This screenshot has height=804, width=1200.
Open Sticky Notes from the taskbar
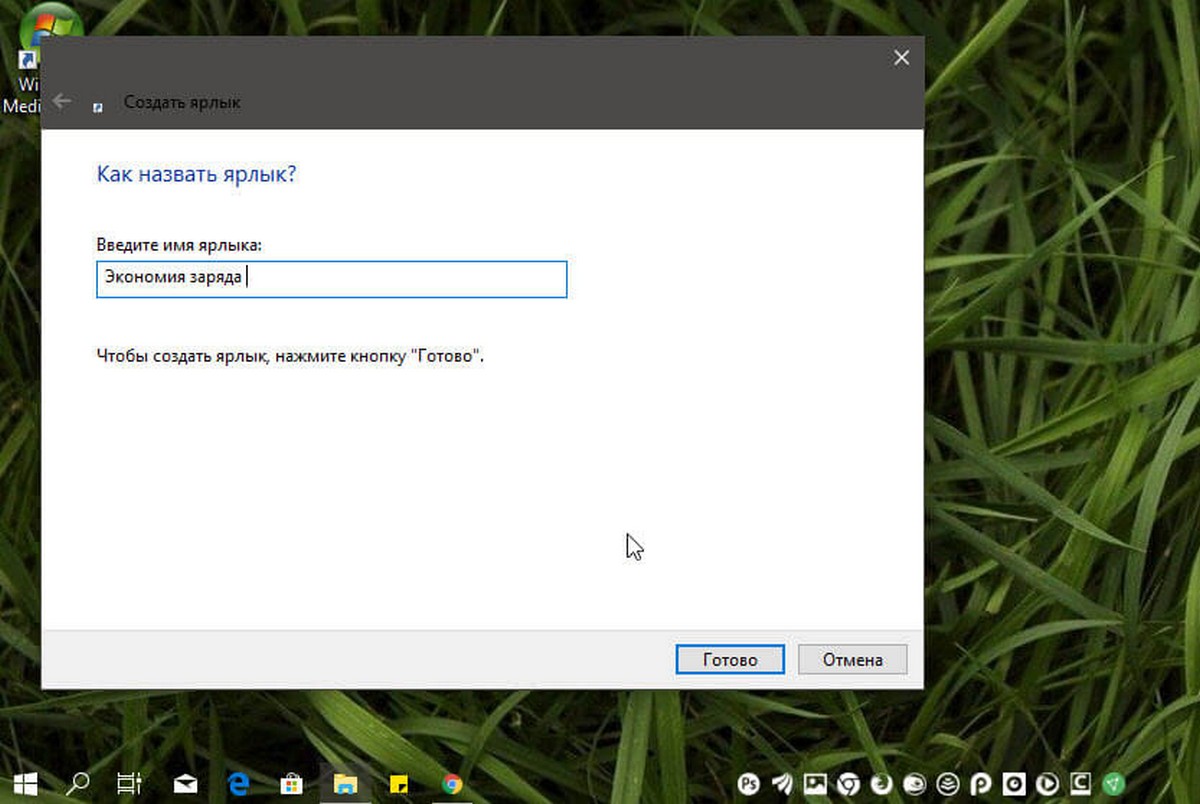tap(398, 783)
